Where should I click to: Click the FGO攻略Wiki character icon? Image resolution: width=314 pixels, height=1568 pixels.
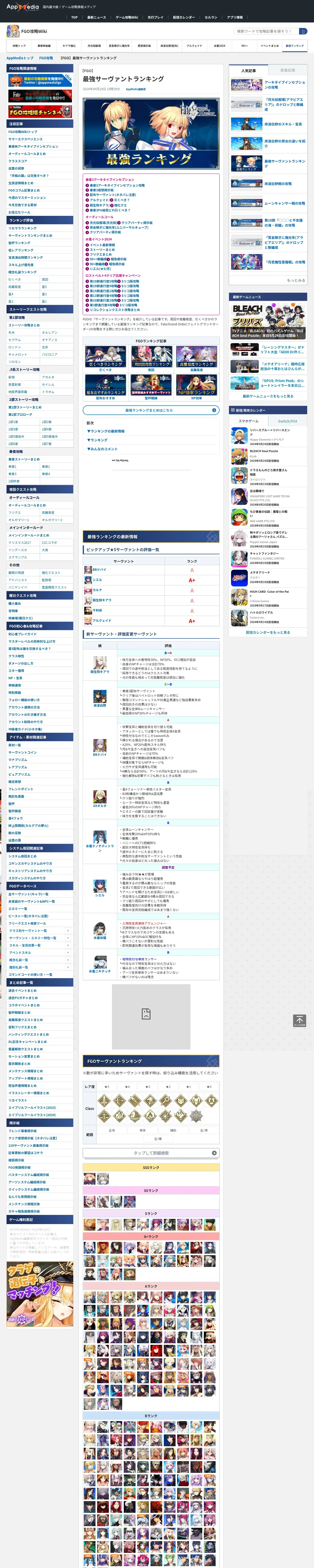13,31
